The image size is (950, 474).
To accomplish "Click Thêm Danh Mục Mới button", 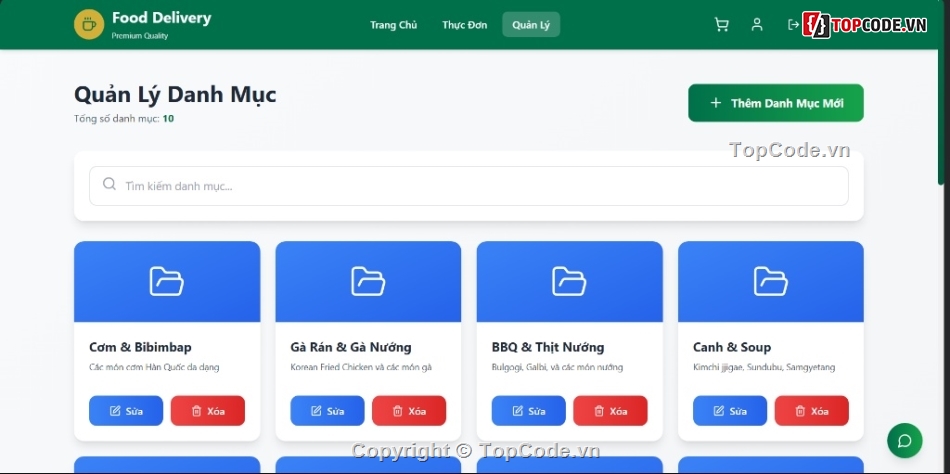I will (775, 103).
